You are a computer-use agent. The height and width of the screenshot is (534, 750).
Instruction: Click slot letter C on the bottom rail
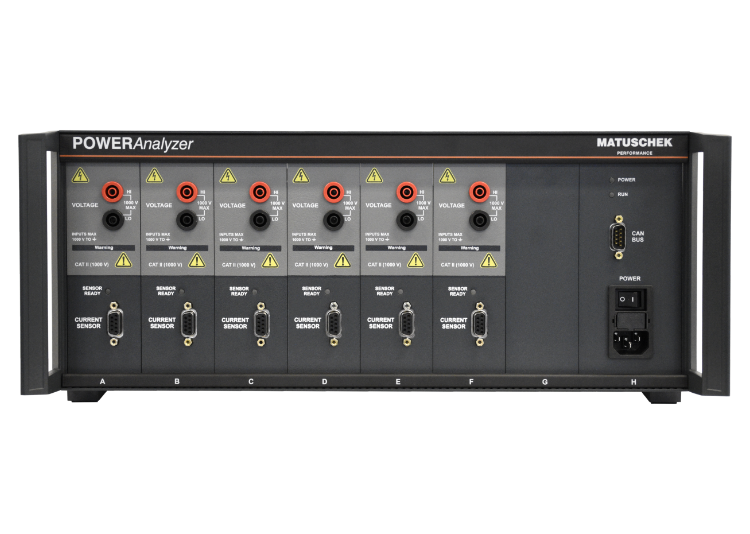coord(251,381)
